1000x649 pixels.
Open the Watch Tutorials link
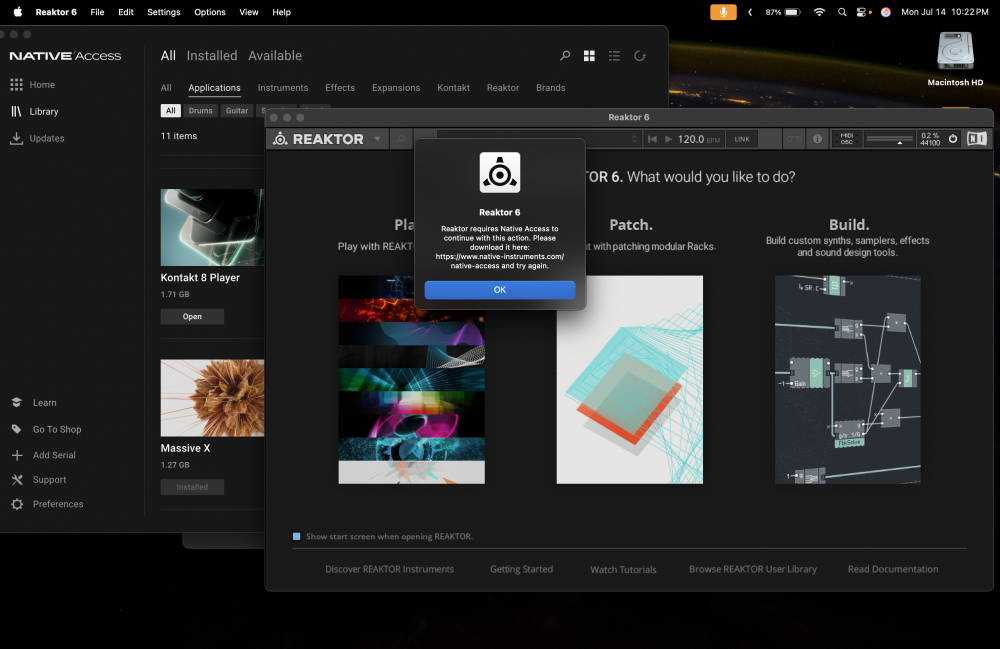(623, 569)
